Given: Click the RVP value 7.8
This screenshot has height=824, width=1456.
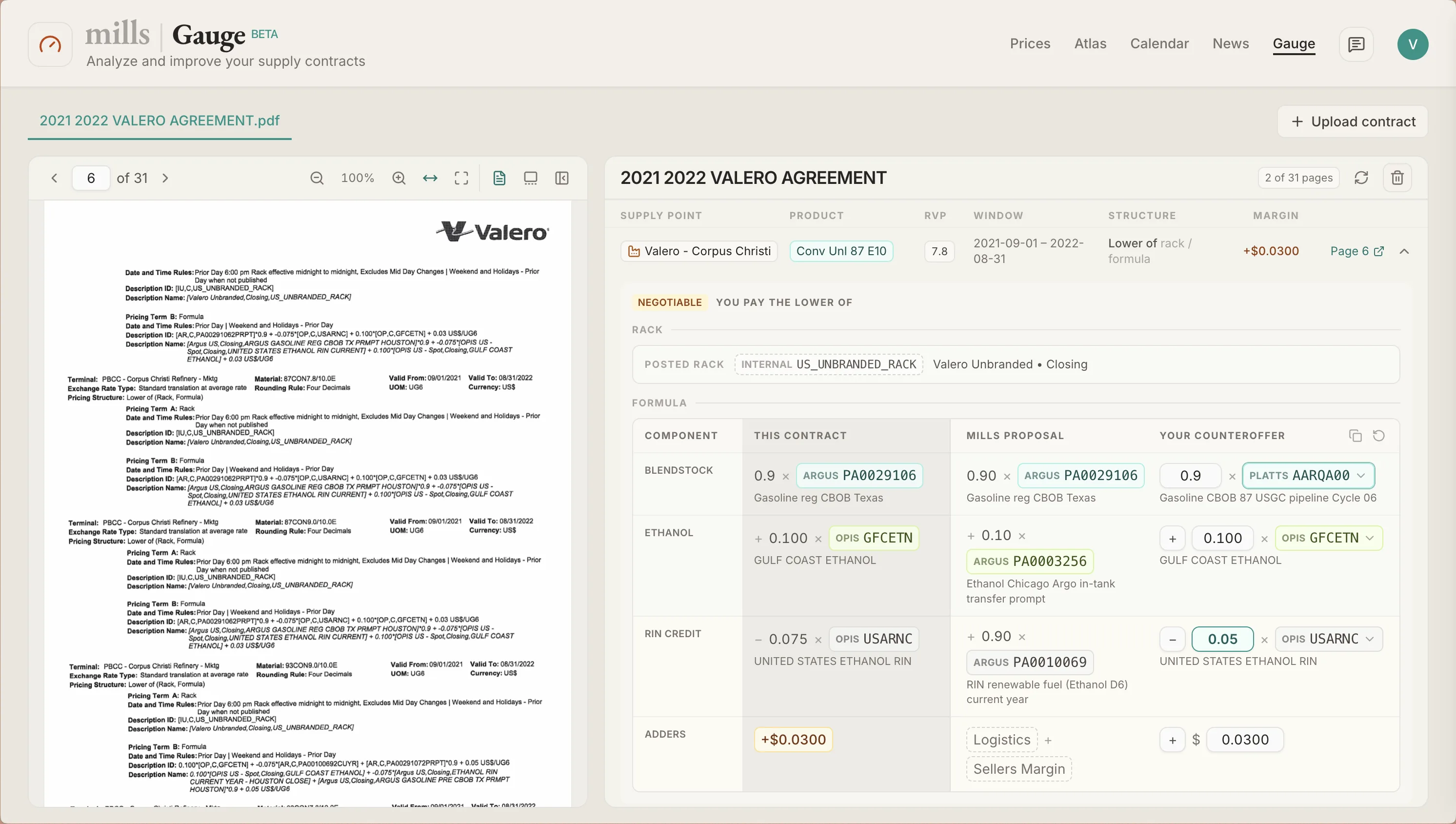Looking at the screenshot, I should click(939, 251).
